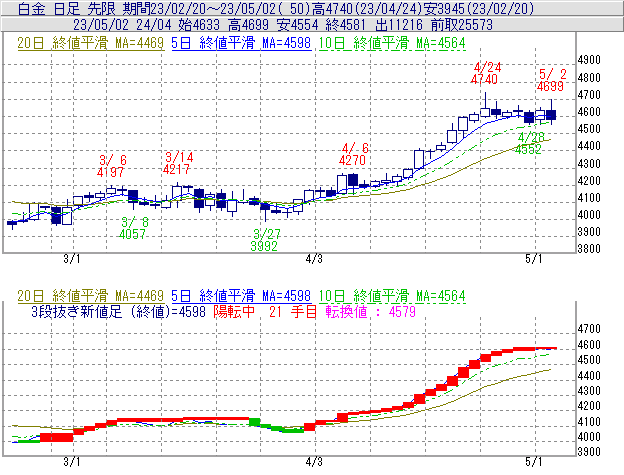624x475 pixels.
Task: Click the 3800 price axis label on upper chart
Action: click(589, 249)
